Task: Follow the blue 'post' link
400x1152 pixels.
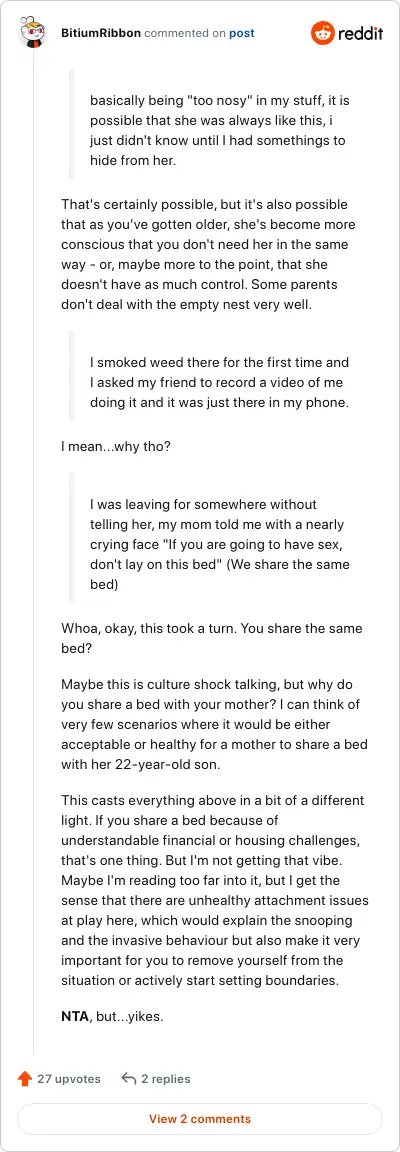Action: pyautogui.click(x=242, y=33)
